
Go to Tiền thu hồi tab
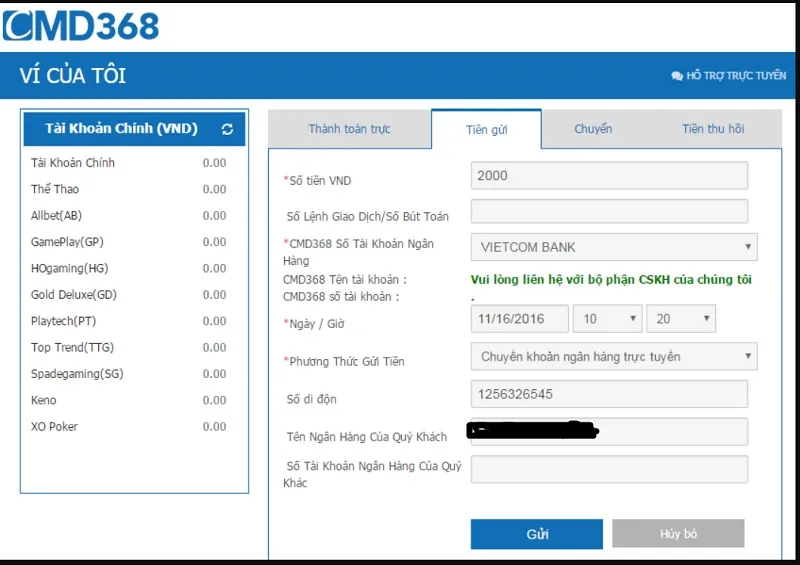[712, 129]
